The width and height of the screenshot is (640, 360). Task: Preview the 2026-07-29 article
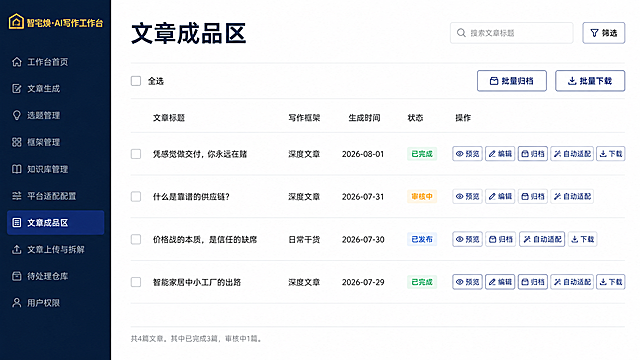coord(467,282)
